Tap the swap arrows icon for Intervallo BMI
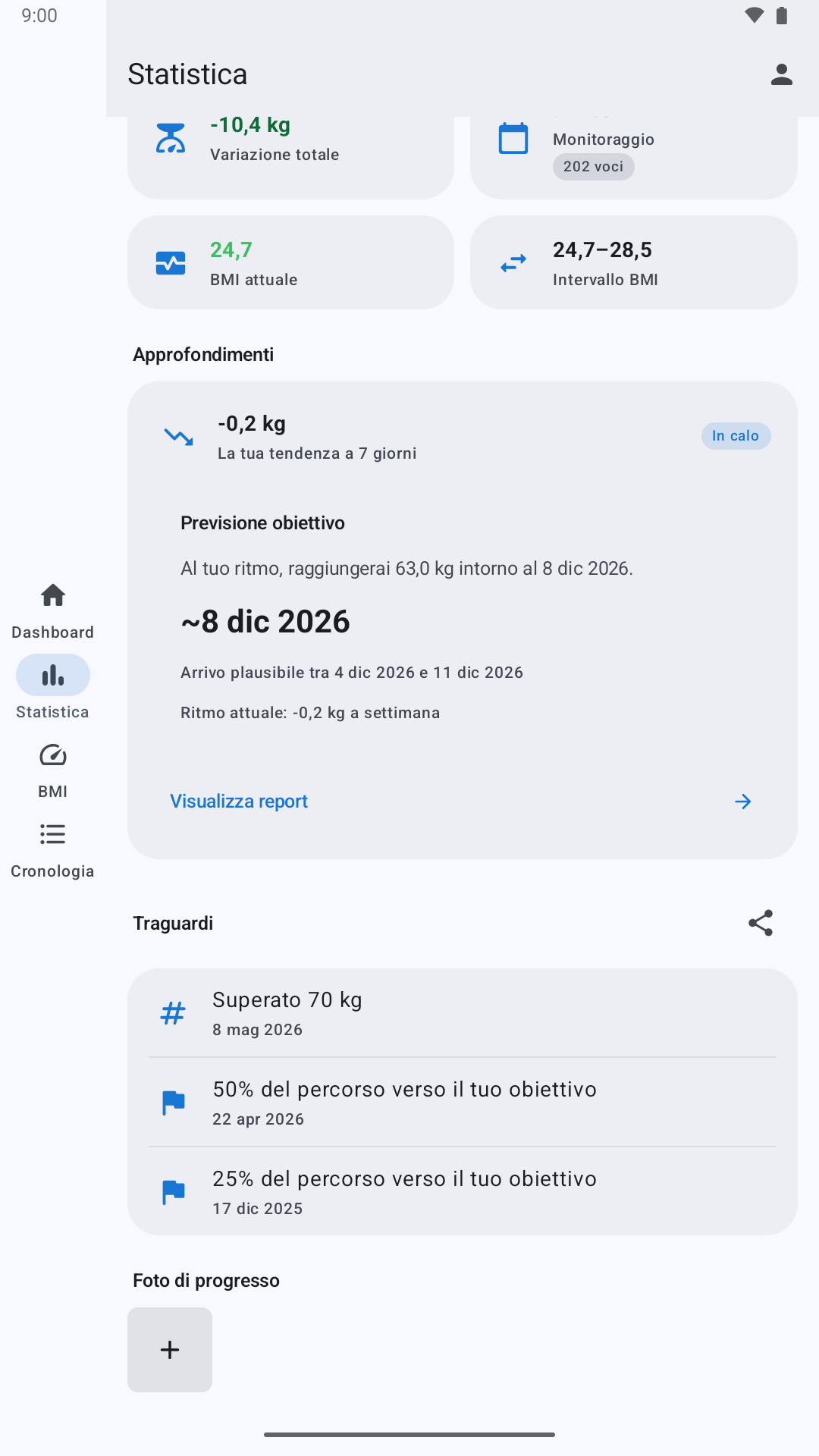The width and height of the screenshot is (819, 1456). tap(513, 263)
